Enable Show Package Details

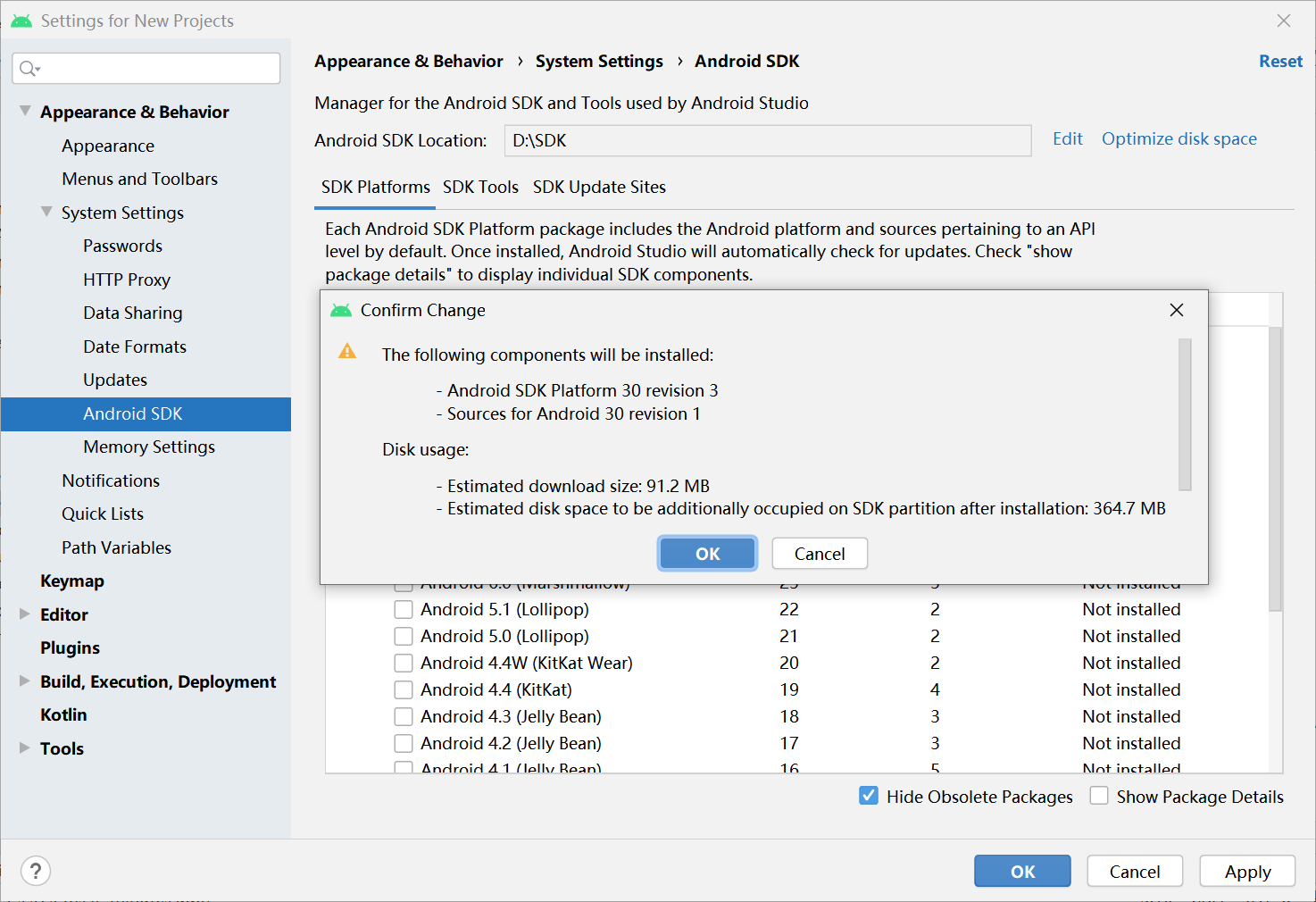1099,796
